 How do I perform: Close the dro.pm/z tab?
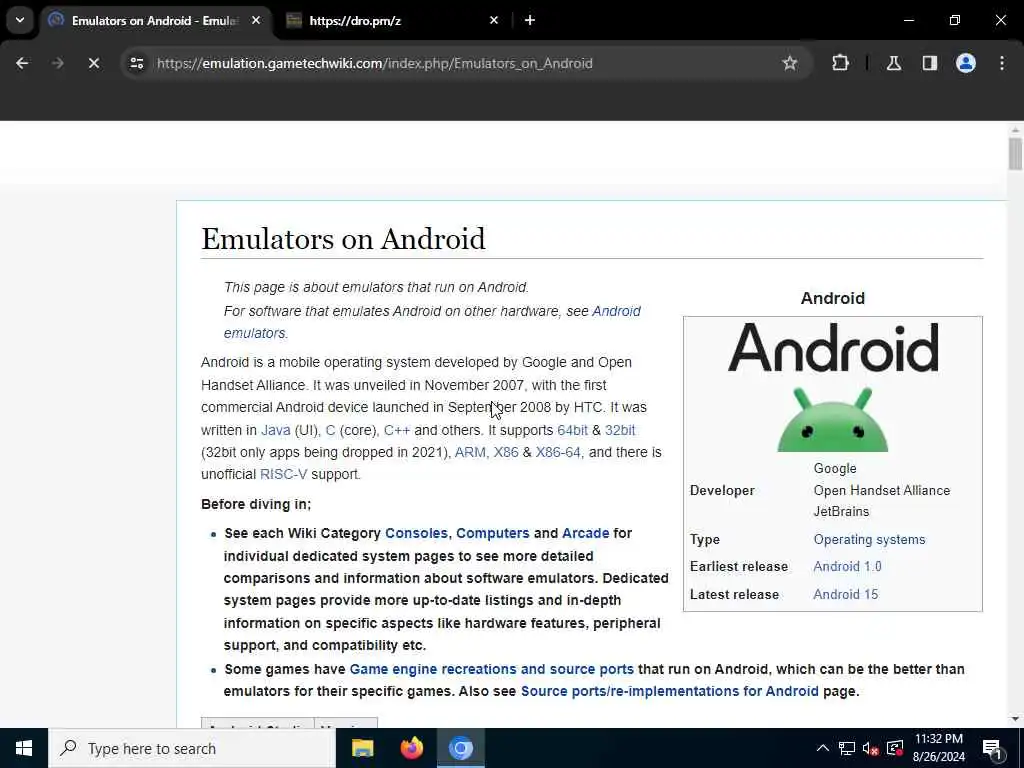494,20
